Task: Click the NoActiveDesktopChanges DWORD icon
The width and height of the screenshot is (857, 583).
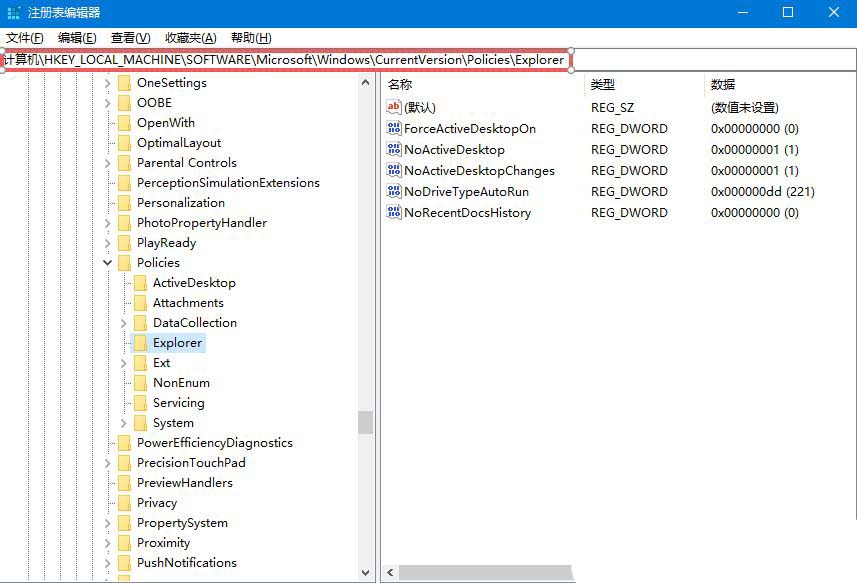Action: pos(394,170)
